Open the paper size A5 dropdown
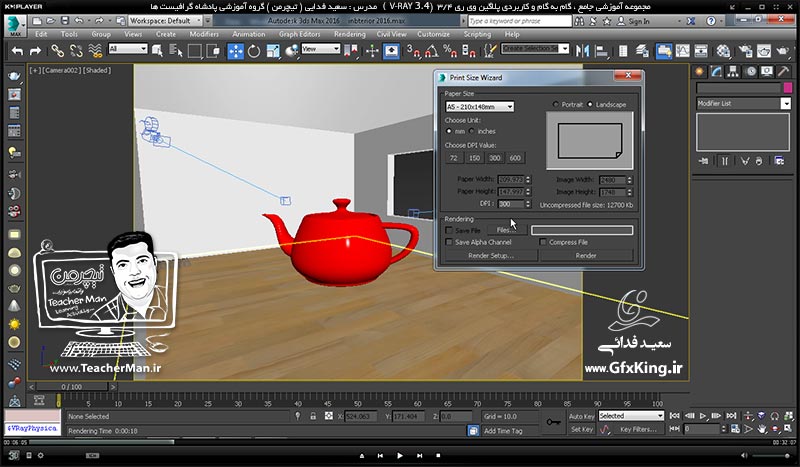The image size is (800, 467). click(x=480, y=107)
